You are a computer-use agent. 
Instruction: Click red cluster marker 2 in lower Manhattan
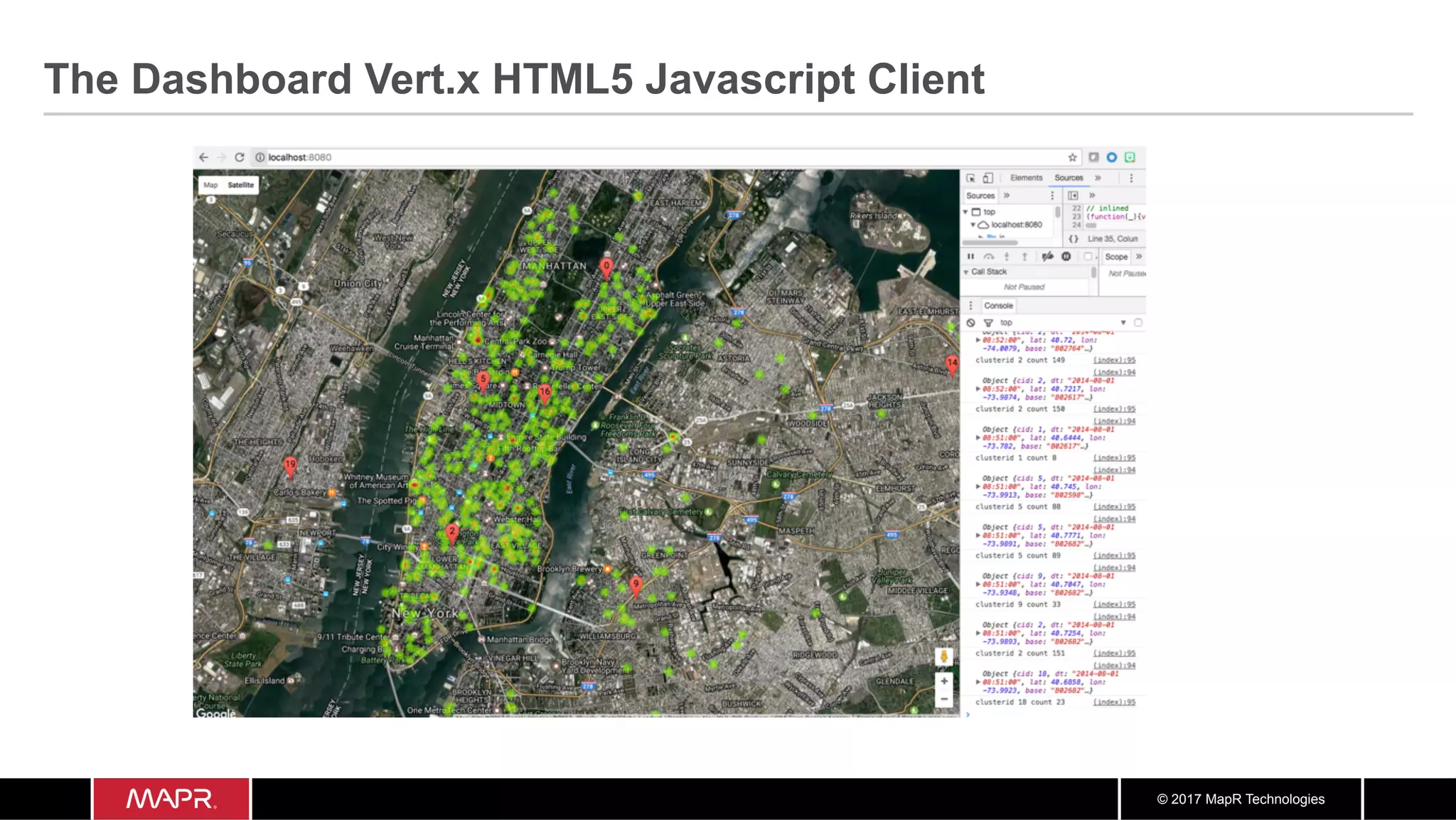click(x=451, y=534)
